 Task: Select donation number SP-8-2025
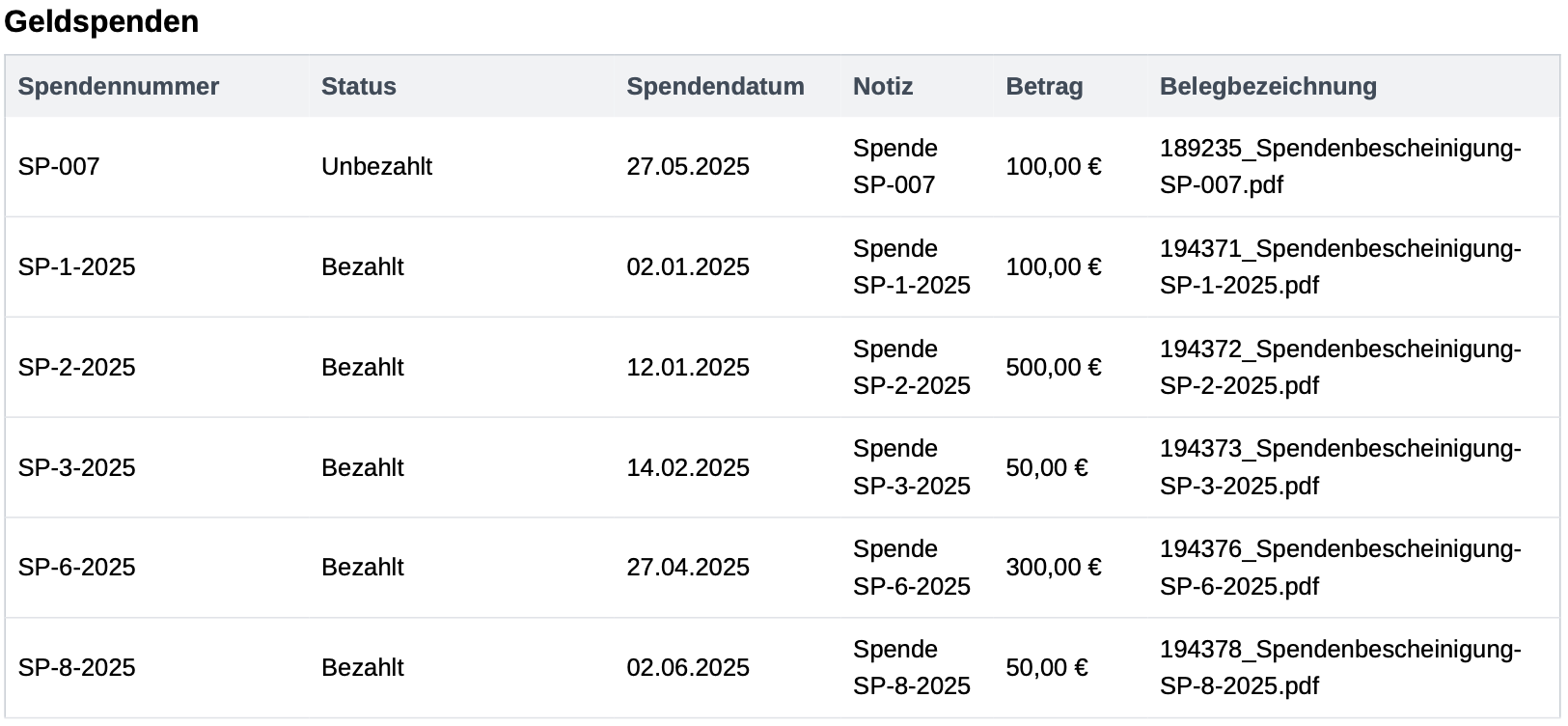pyautogui.click(x=76, y=668)
